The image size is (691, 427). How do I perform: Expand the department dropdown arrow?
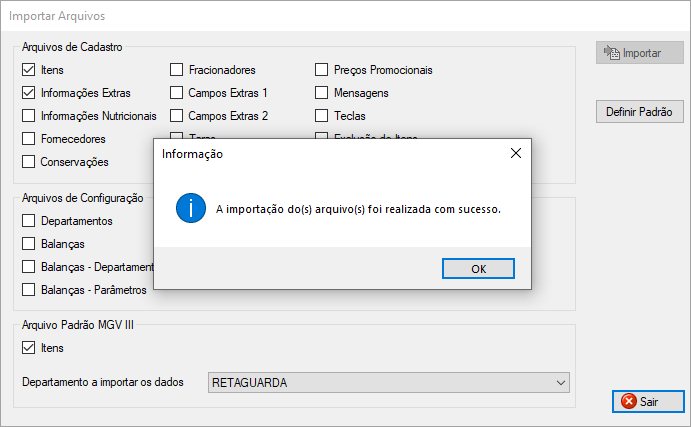560,382
